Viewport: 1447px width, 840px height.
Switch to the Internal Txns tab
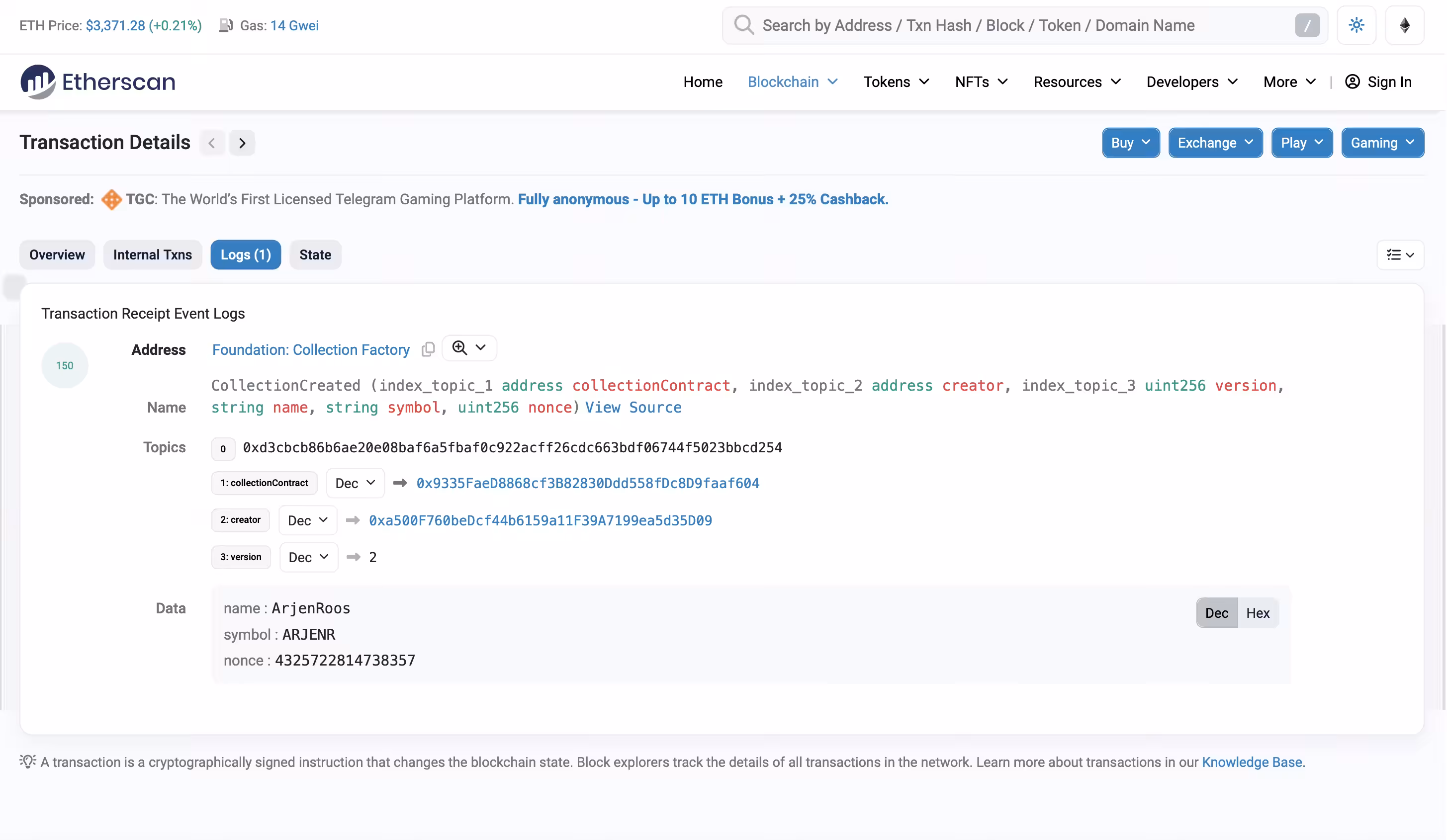point(153,255)
